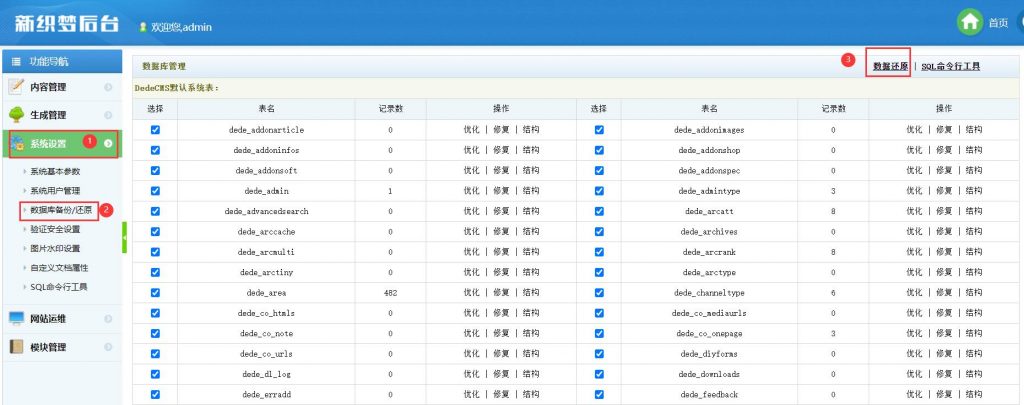Collapse sidebar using the green handle

point(125,238)
